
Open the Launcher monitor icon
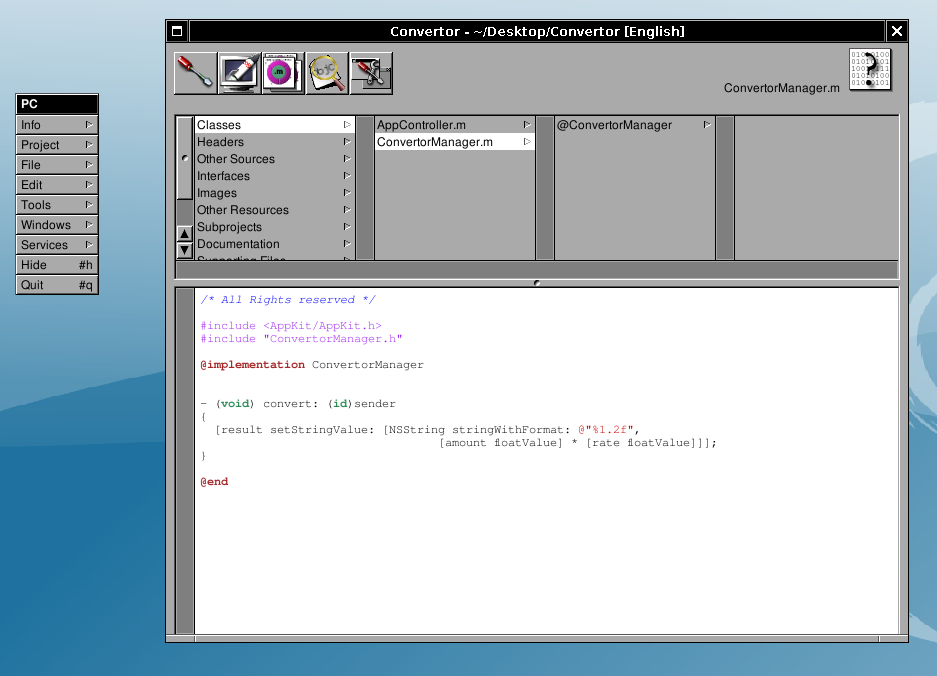(x=239, y=73)
